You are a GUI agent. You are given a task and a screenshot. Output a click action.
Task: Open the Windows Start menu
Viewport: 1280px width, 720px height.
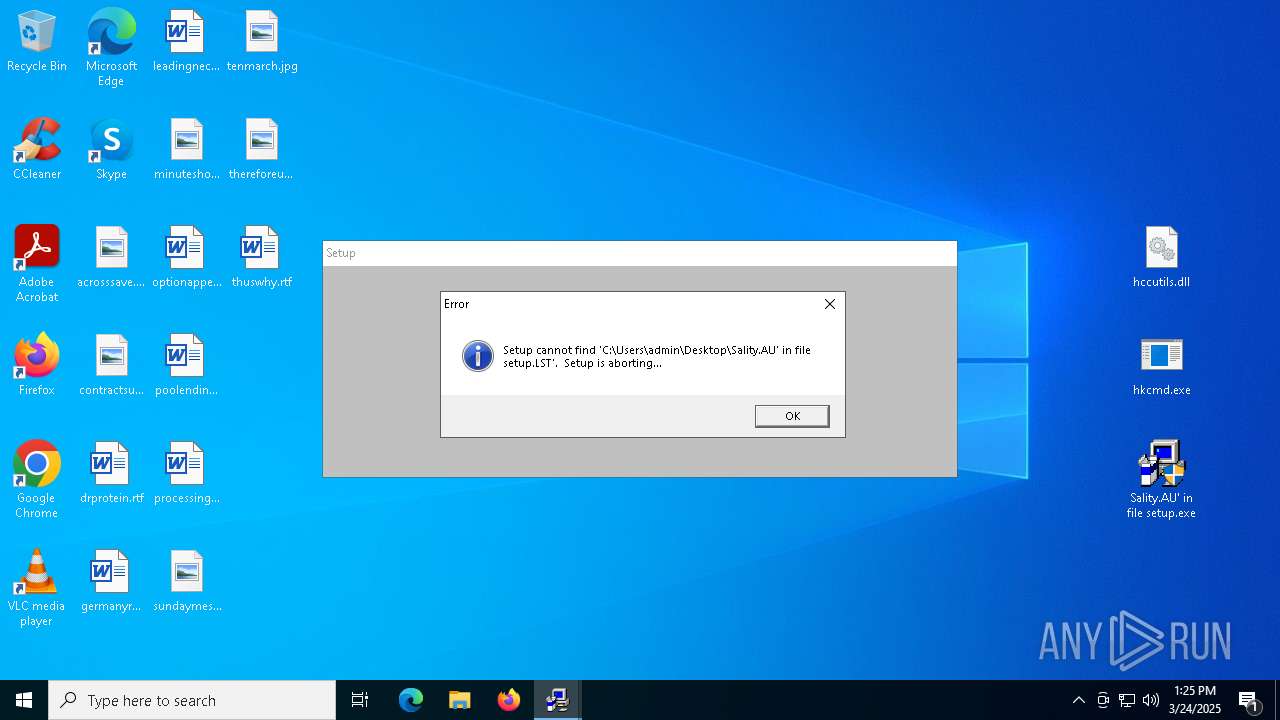[24, 700]
